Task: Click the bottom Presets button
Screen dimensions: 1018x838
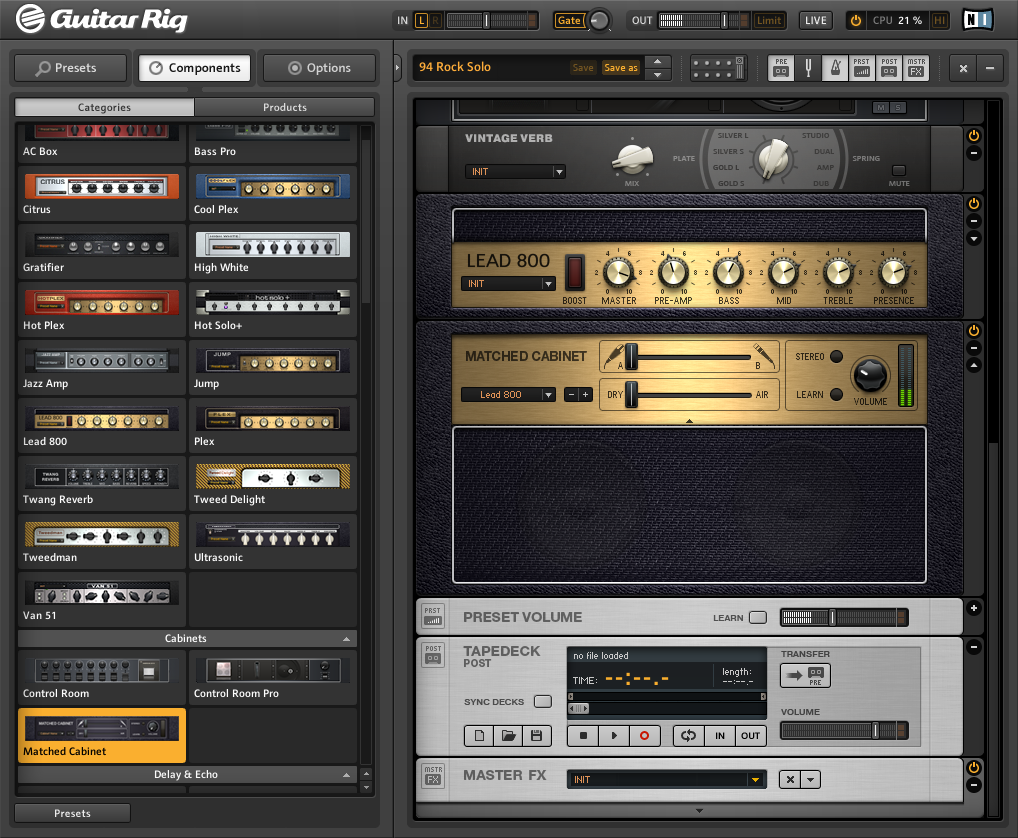Action: (72, 813)
